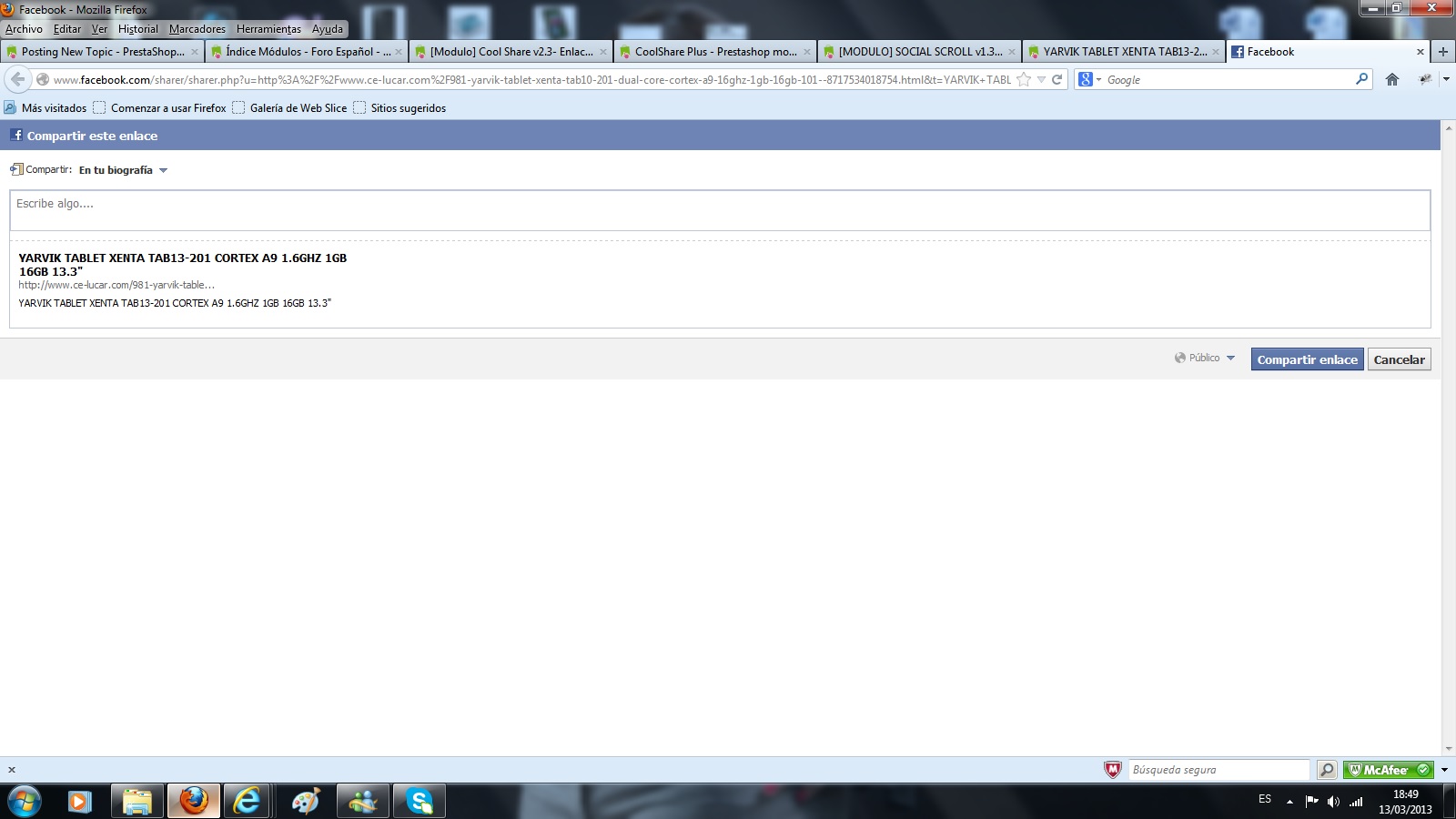Launch Windows Media Player from taskbar
The height and width of the screenshot is (819, 1456).
coord(79,802)
